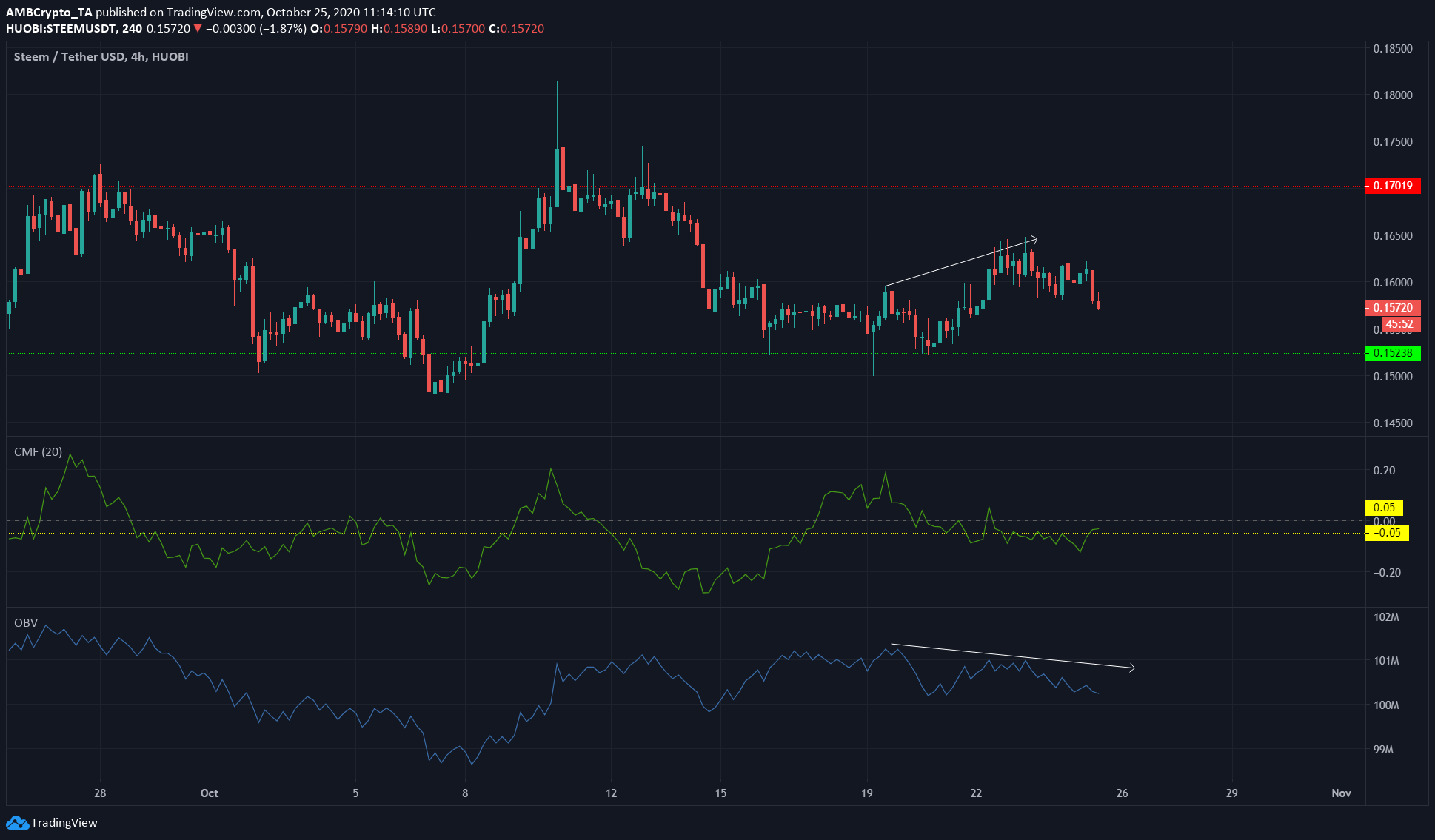Viewport: 1435px width, 840px height.
Task: Click the 22 date on time axis
Action: point(976,793)
